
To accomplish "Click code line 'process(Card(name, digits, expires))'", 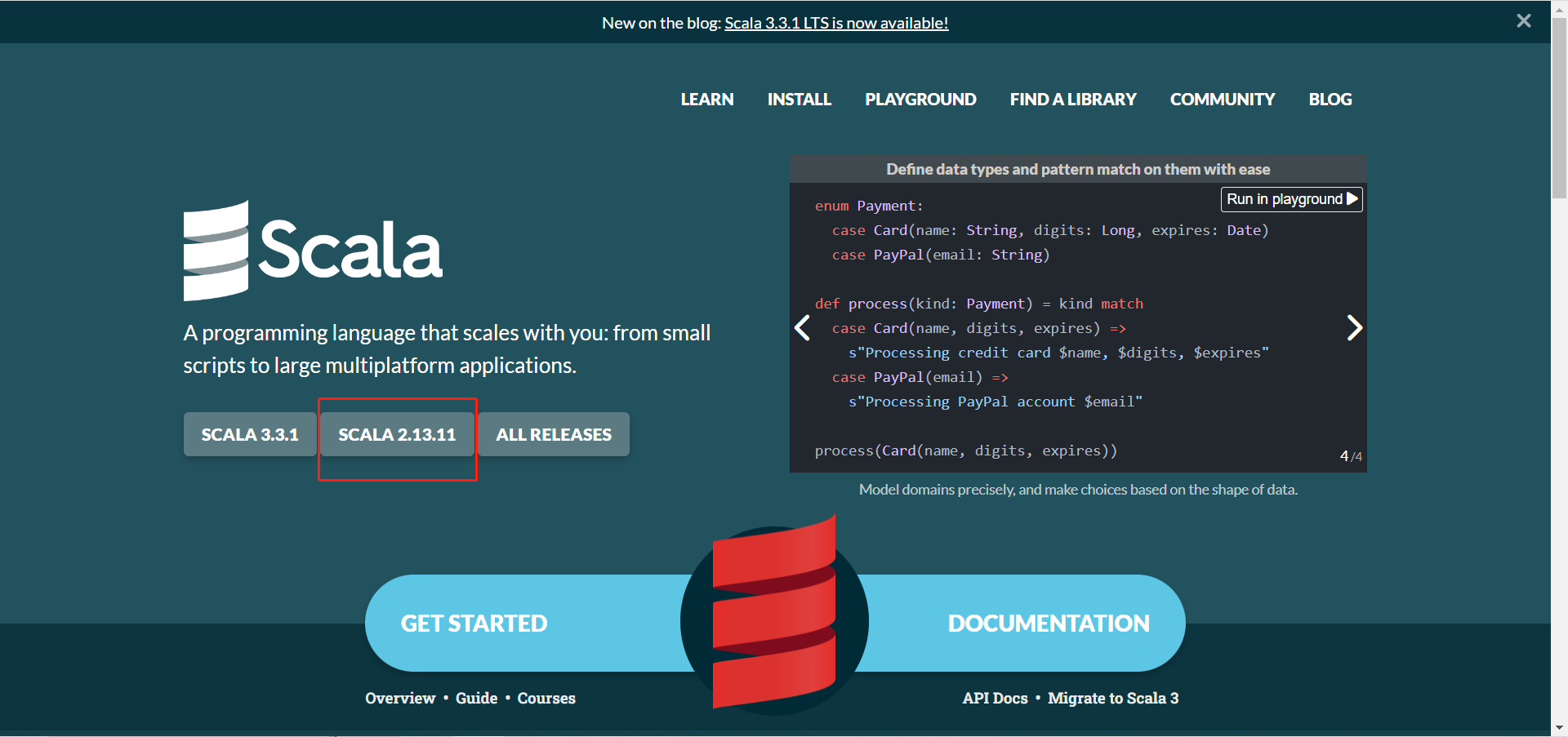I will click(966, 451).
